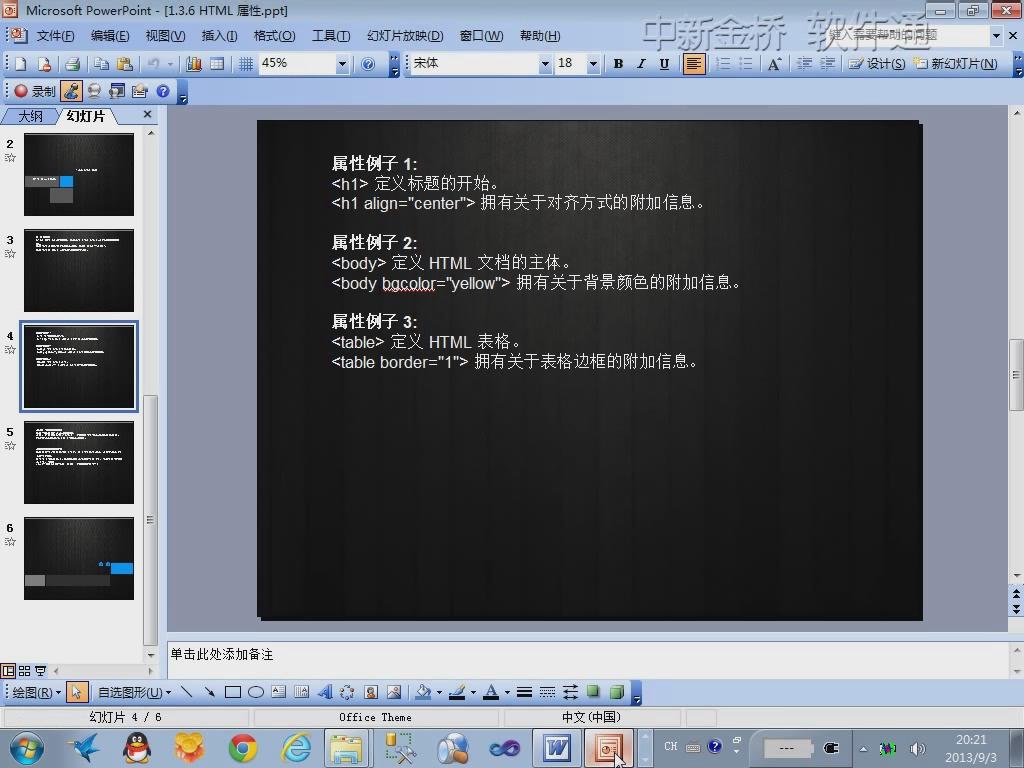Image resolution: width=1024 pixels, height=768 pixels.
Task: Open the 自选图形(U) AutoShapes menu
Action: coord(135,692)
